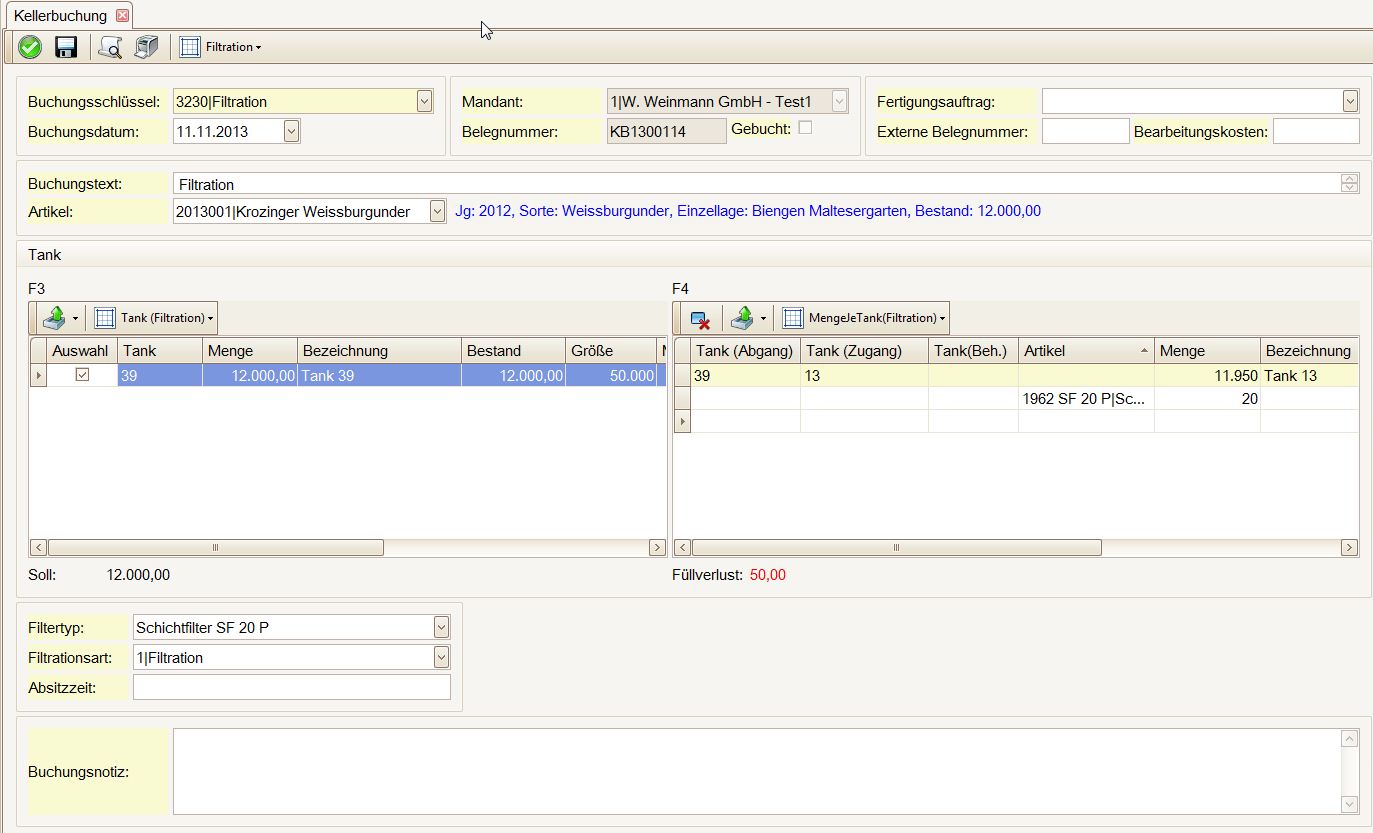Sort F4 table by Artikel column header
The width and height of the screenshot is (1373, 833).
click(x=1086, y=351)
